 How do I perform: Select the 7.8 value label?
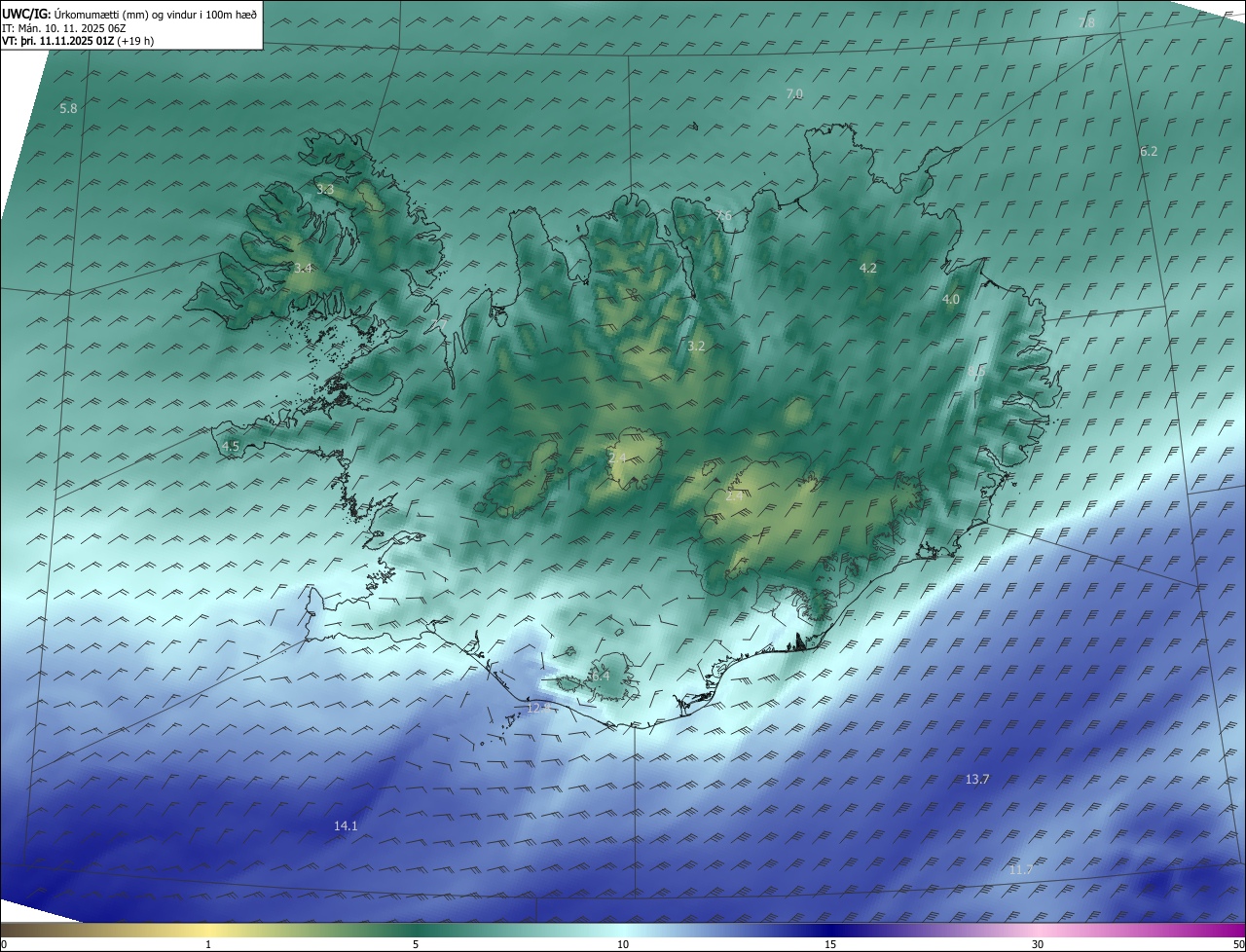[1087, 22]
